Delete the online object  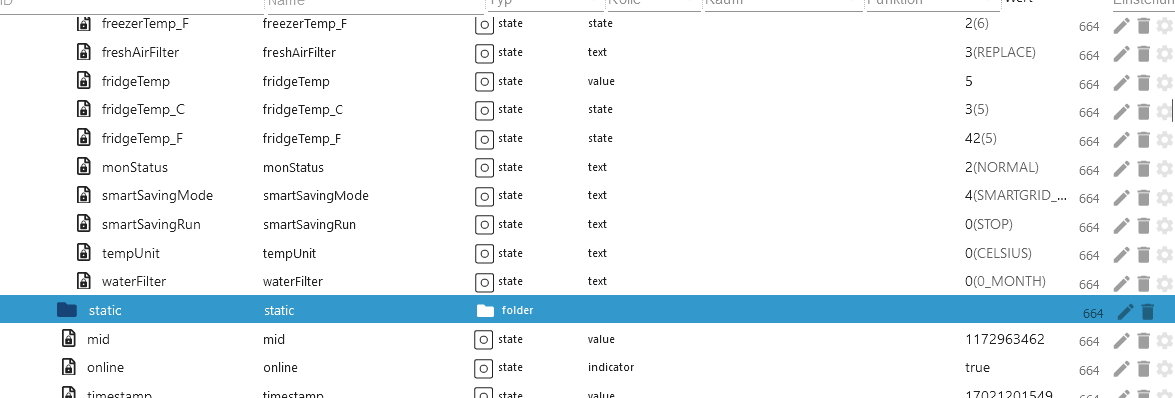[x=1143, y=370]
